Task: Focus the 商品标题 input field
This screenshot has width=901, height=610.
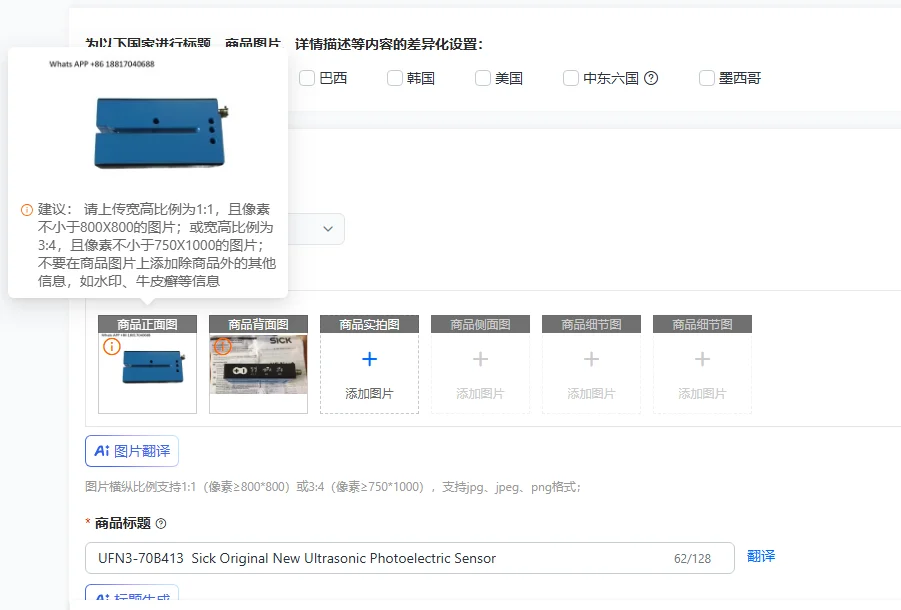Action: coord(410,558)
